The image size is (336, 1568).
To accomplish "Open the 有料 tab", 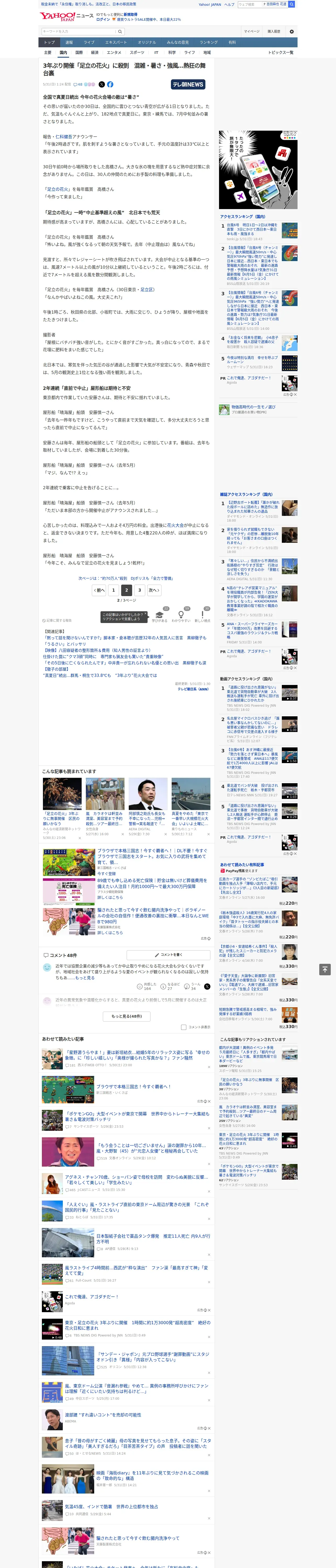I will coord(232,43).
